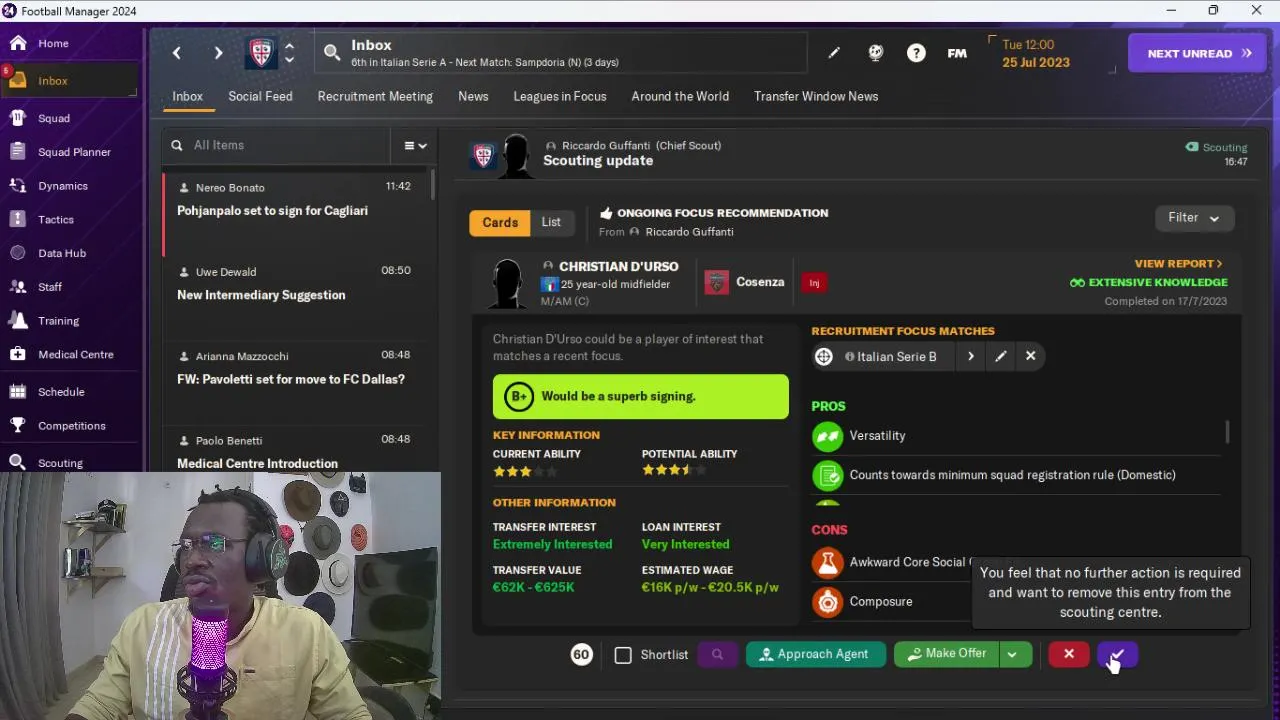Remove the Italian Serie B focus match

point(1030,356)
